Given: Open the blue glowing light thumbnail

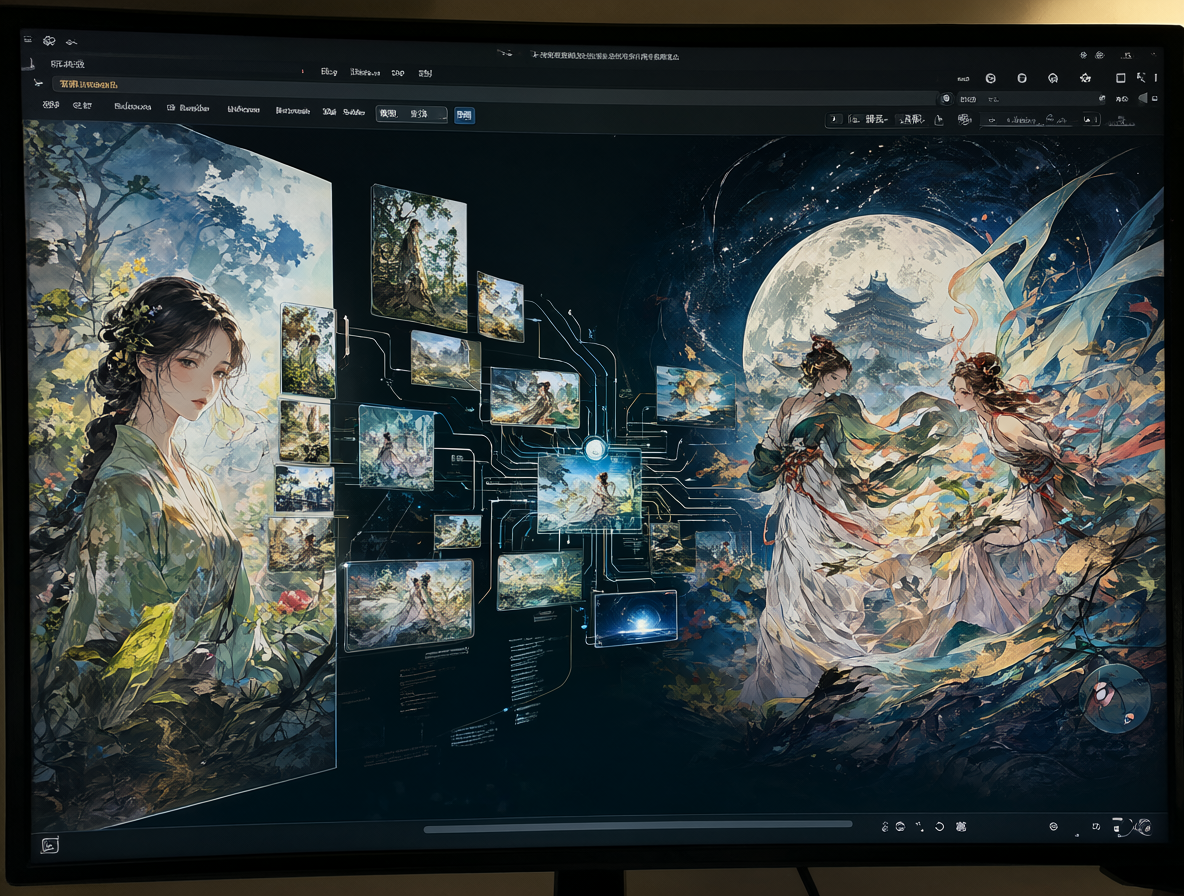Looking at the screenshot, I should pos(635,619).
